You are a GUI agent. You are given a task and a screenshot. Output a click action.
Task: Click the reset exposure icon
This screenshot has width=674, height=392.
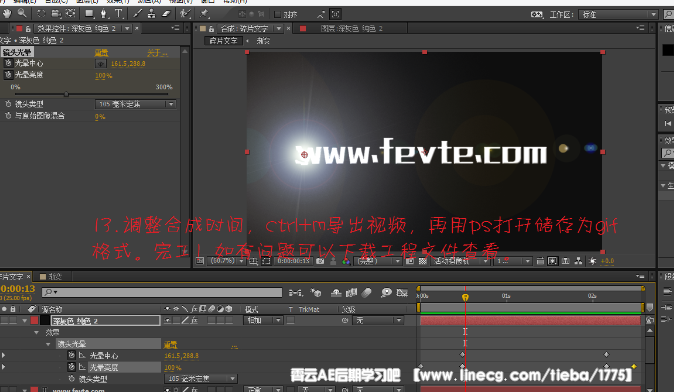tap(592, 261)
